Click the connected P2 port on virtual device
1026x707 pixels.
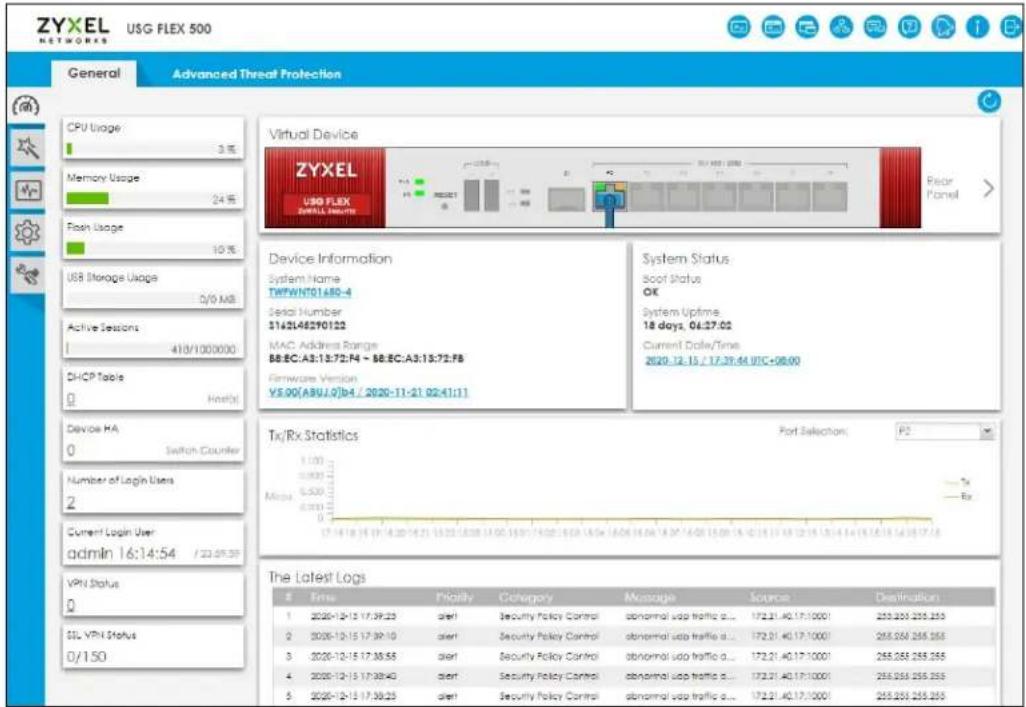click(609, 196)
